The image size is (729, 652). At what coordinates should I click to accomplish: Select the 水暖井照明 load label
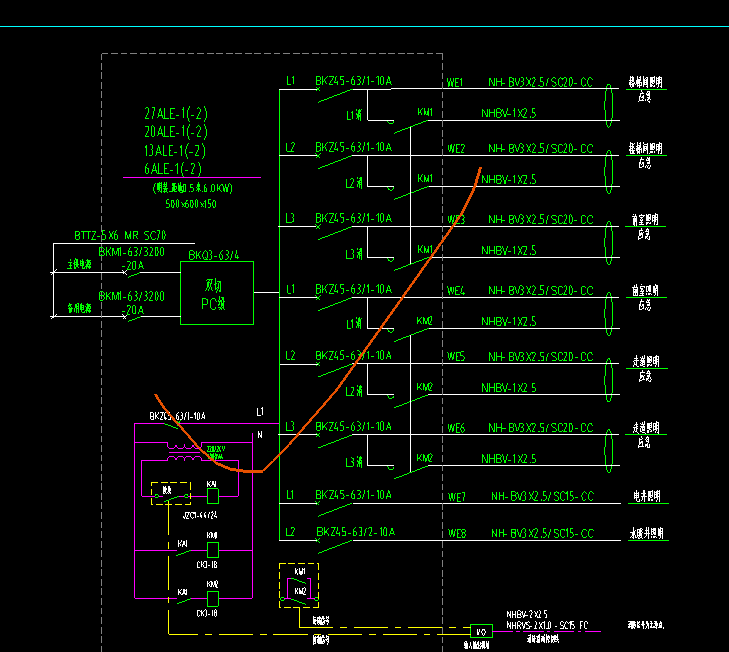(647, 533)
